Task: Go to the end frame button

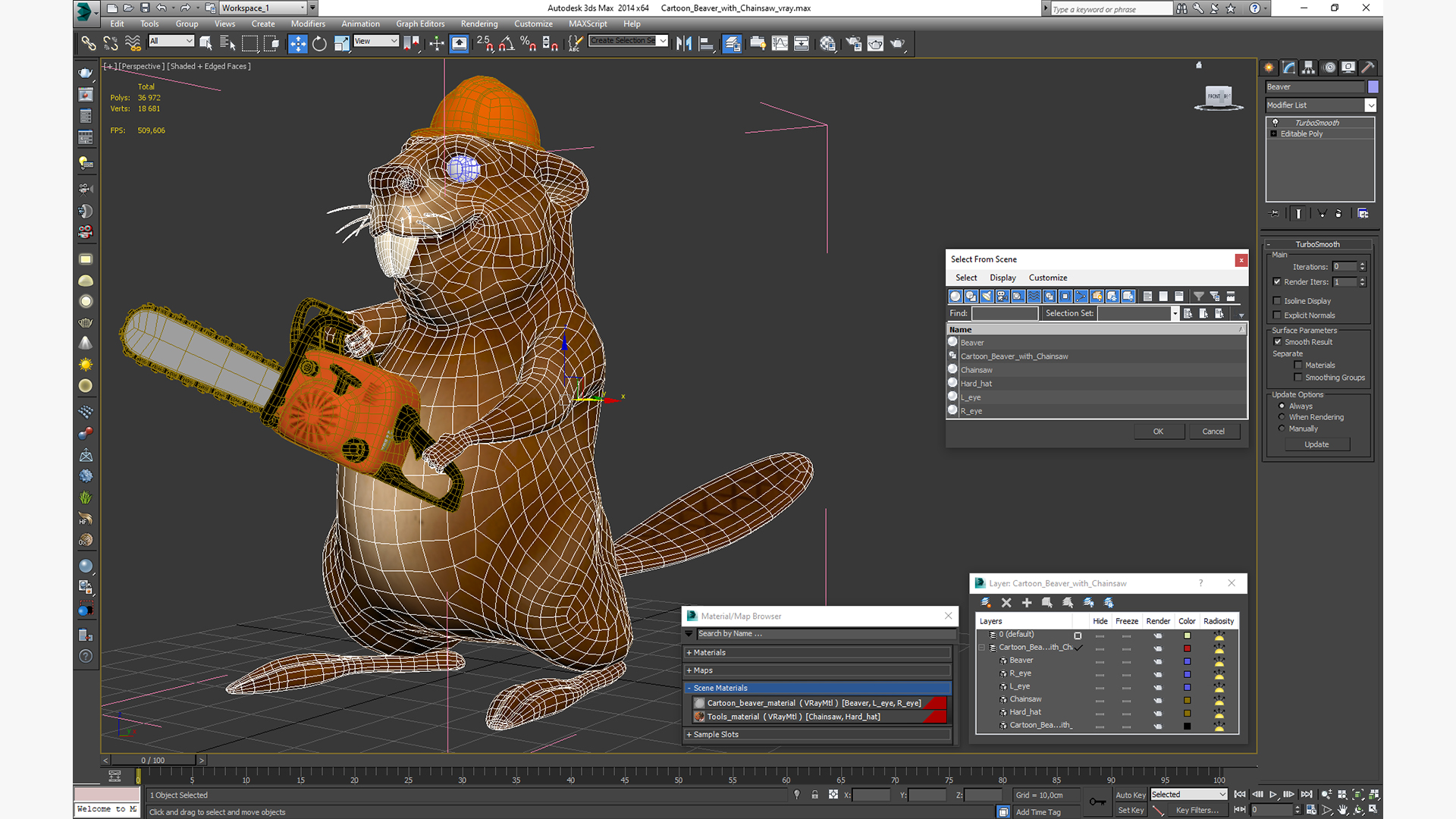Action: tap(1307, 795)
